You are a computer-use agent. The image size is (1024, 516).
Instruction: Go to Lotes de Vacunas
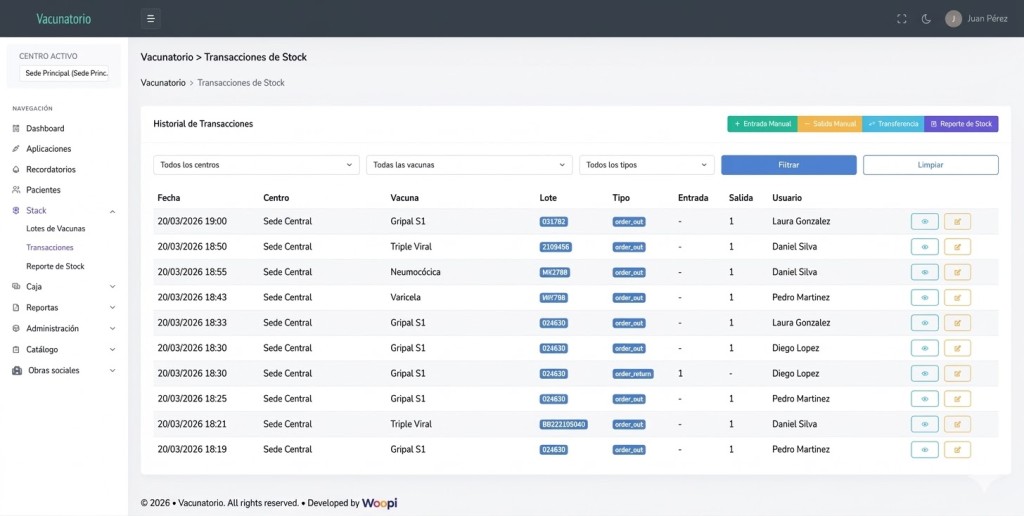tap(56, 229)
